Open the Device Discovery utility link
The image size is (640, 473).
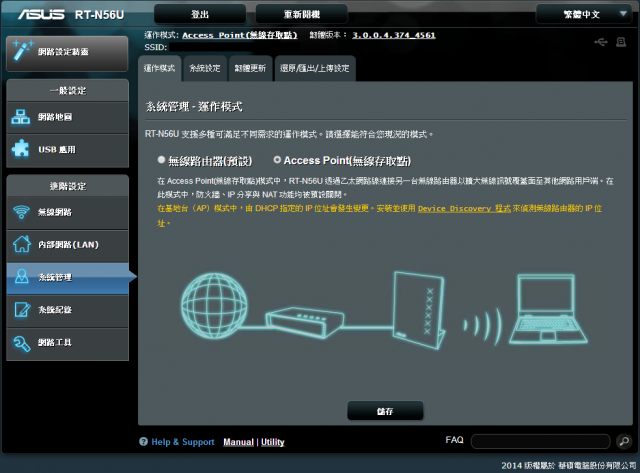(464, 208)
